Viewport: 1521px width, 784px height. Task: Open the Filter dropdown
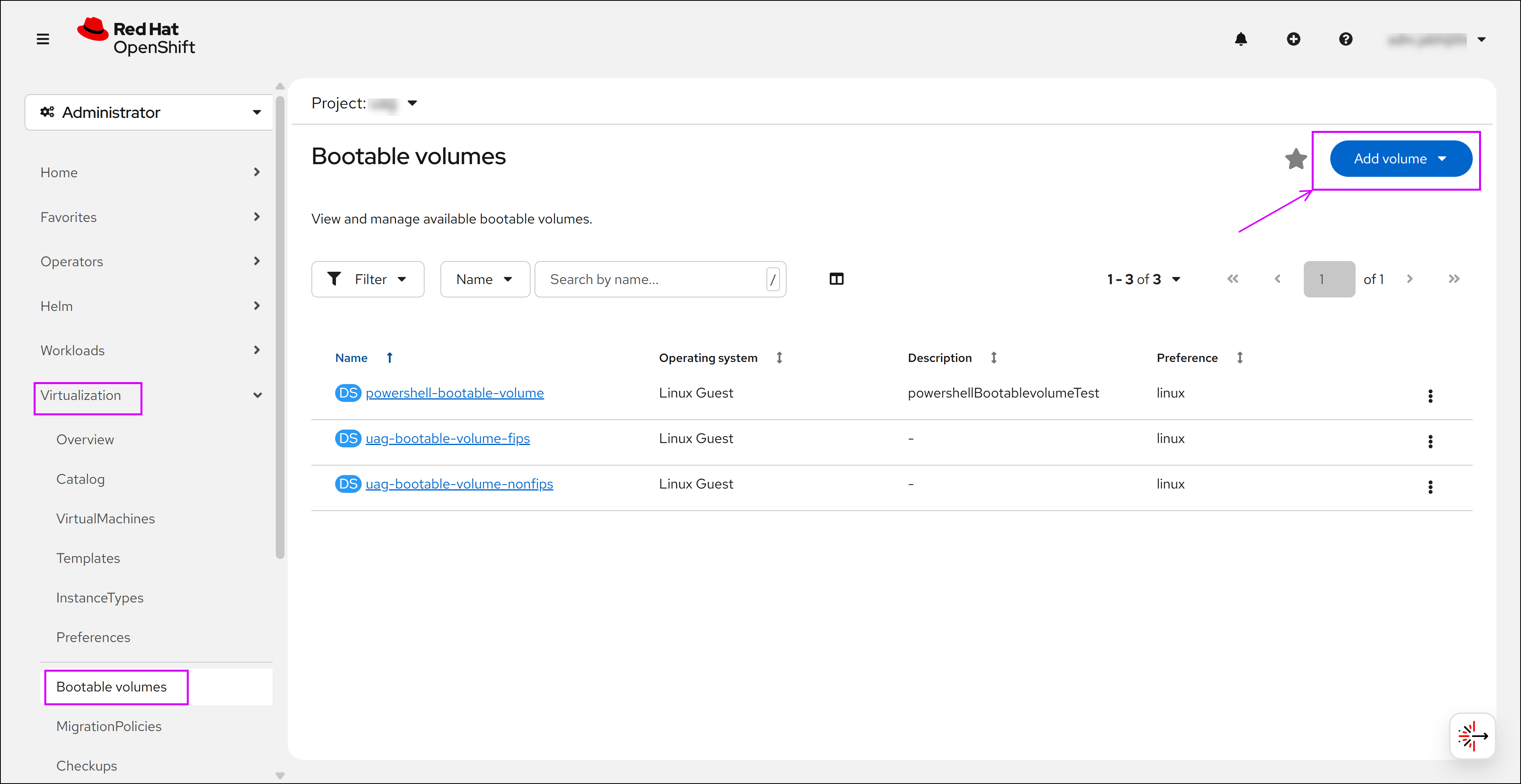[x=367, y=279]
